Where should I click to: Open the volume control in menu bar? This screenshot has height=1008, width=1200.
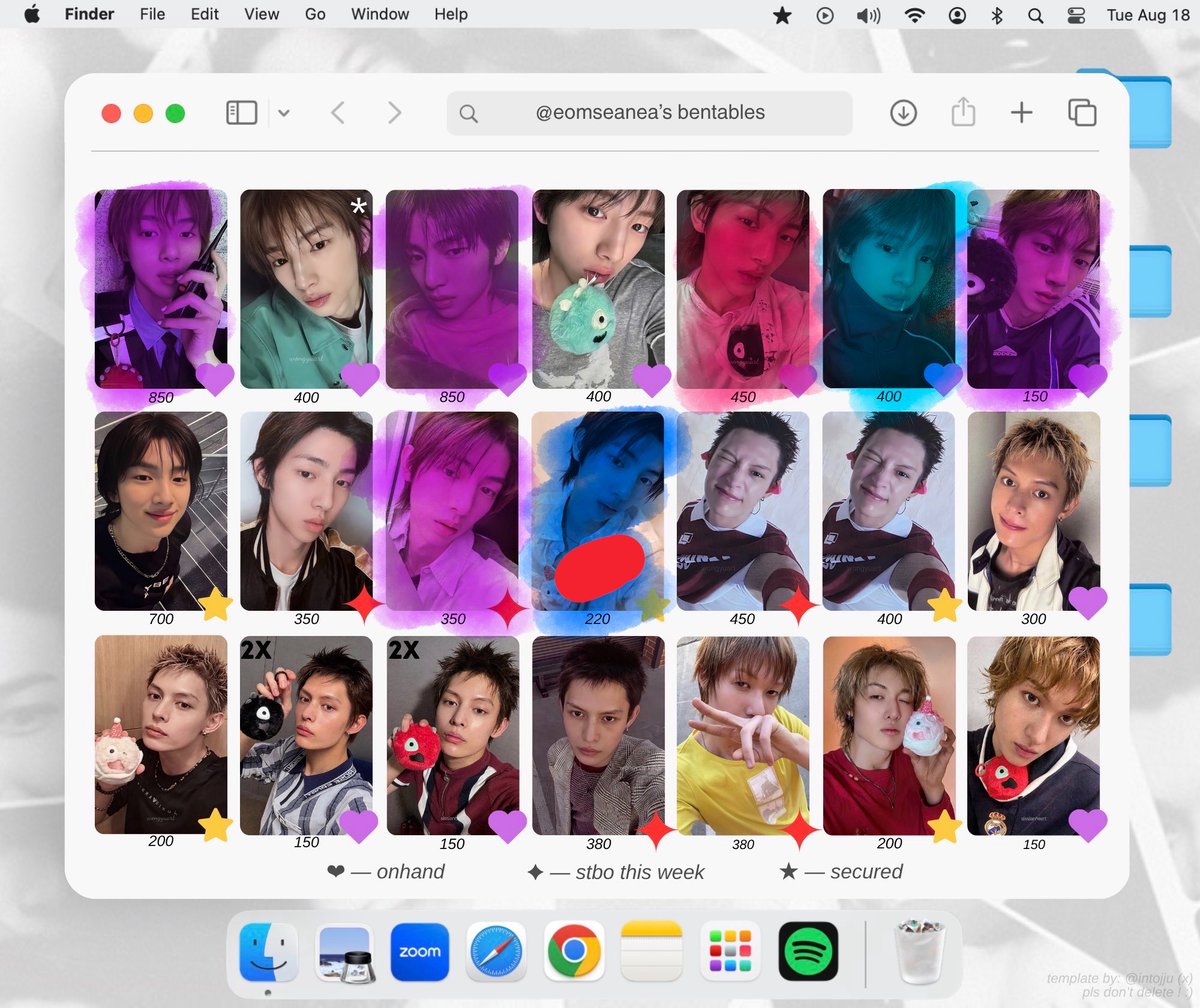(x=868, y=15)
